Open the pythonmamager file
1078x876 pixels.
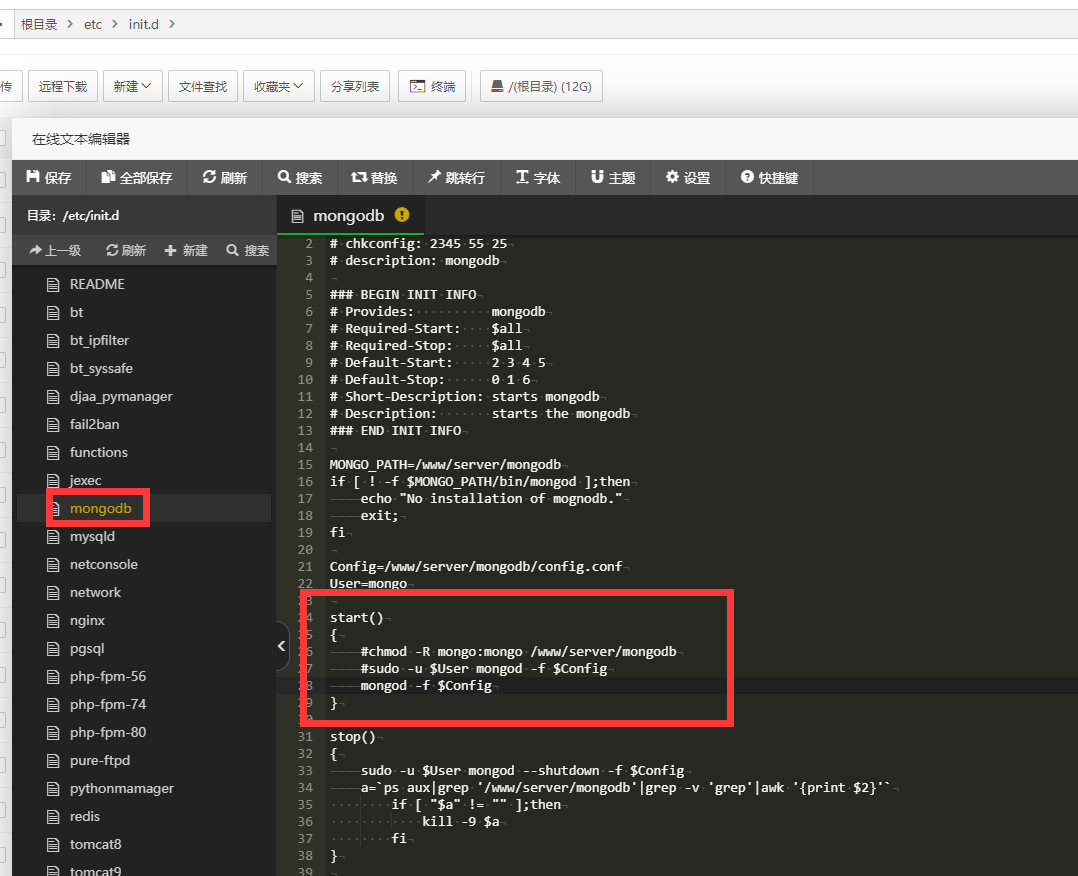(x=122, y=789)
